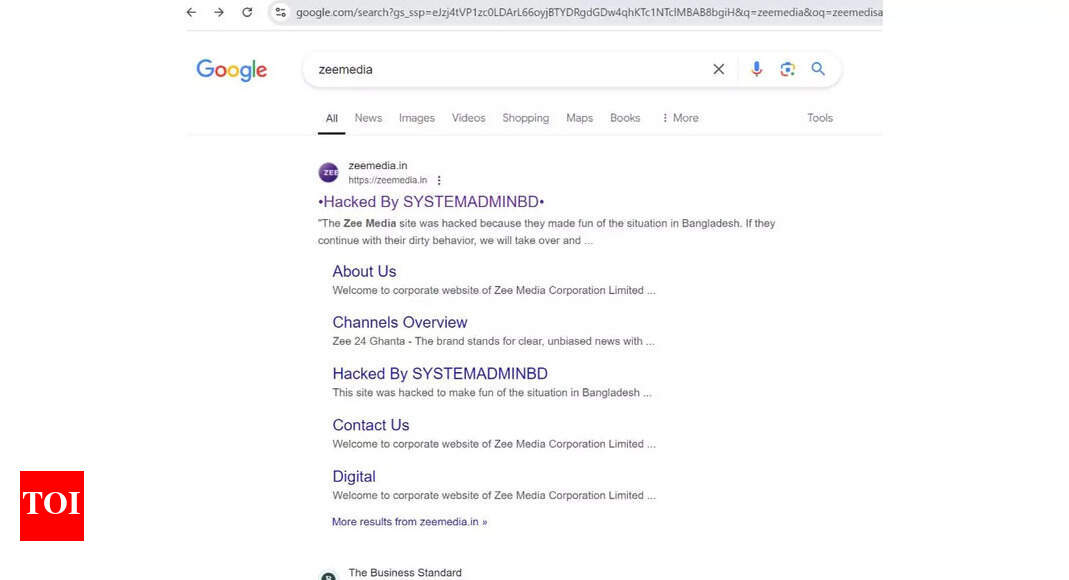
Task: Open the •Hacked By SYSTEMADMINBD• main result
Action: [x=431, y=202]
